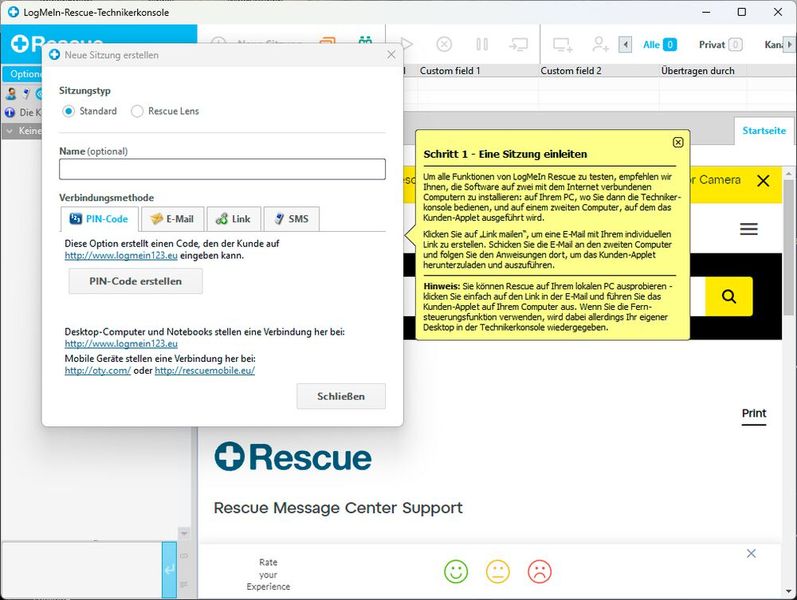Open the Optionen menu
The image size is (797, 600).
(24, 74)
